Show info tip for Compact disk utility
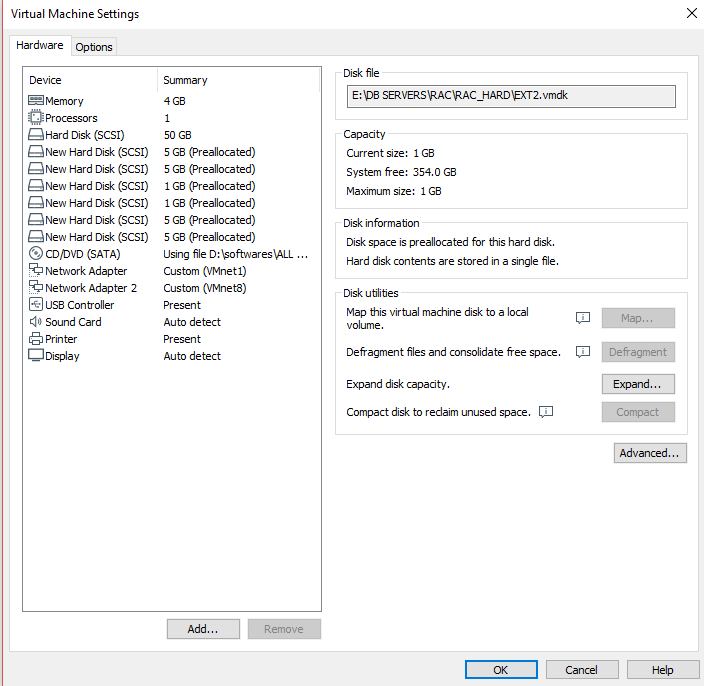The image size is (704, 686). coord(546,412)
